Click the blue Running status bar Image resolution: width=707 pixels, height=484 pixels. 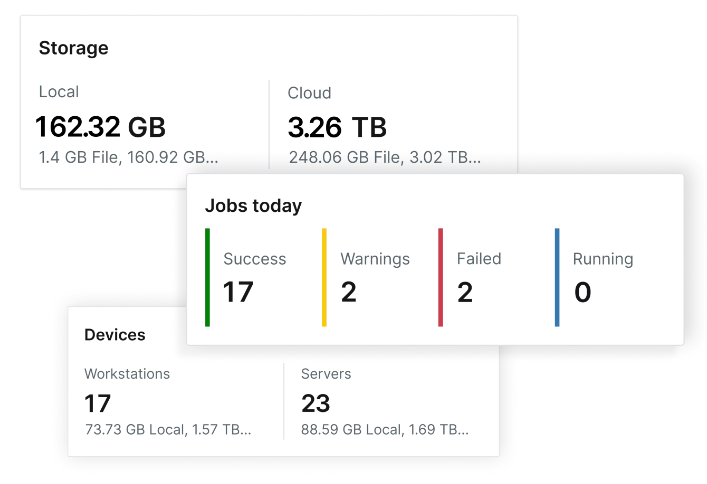click(x=557, y=277)
